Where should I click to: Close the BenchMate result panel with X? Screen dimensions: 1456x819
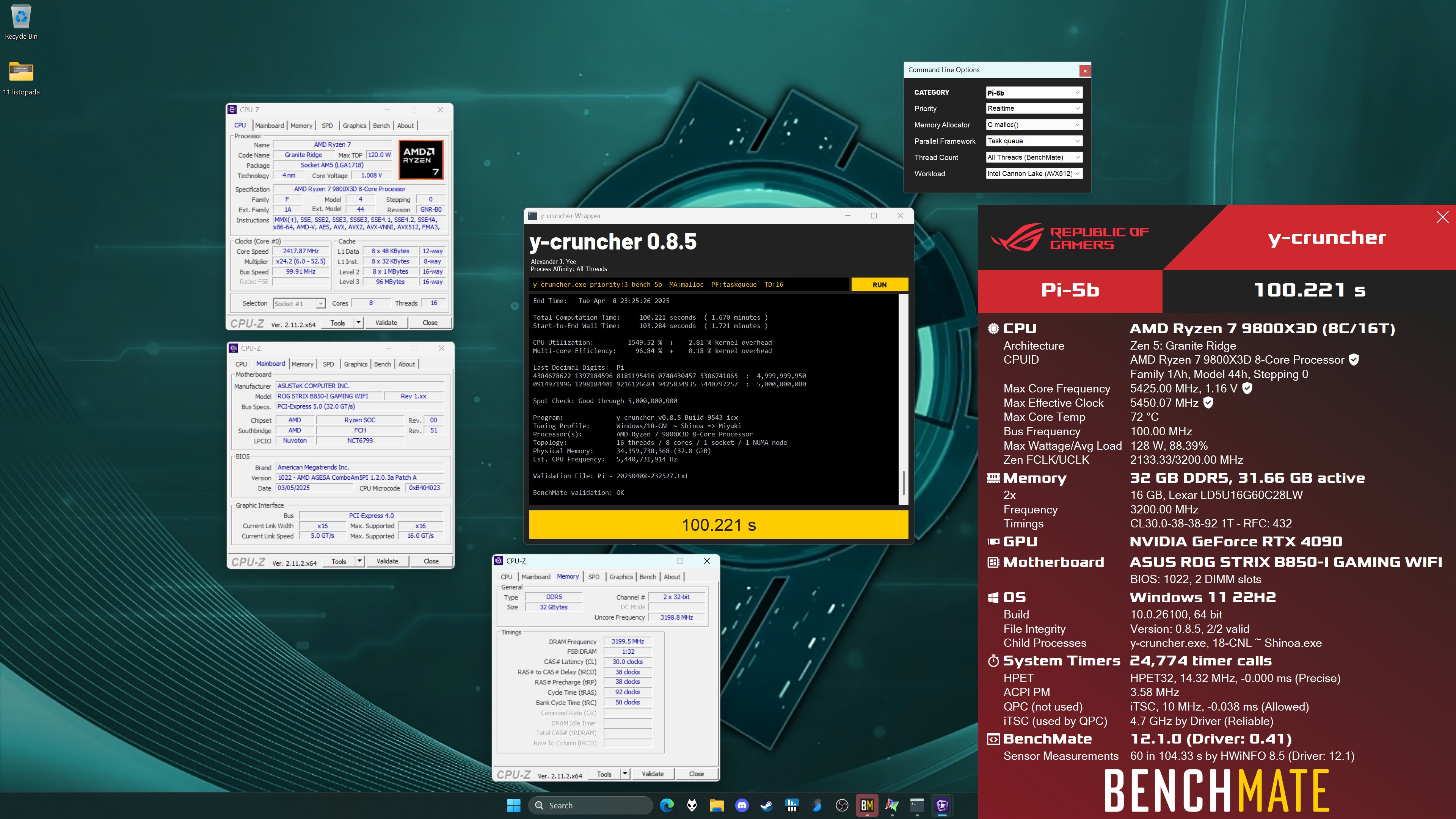pos(1442,217)
